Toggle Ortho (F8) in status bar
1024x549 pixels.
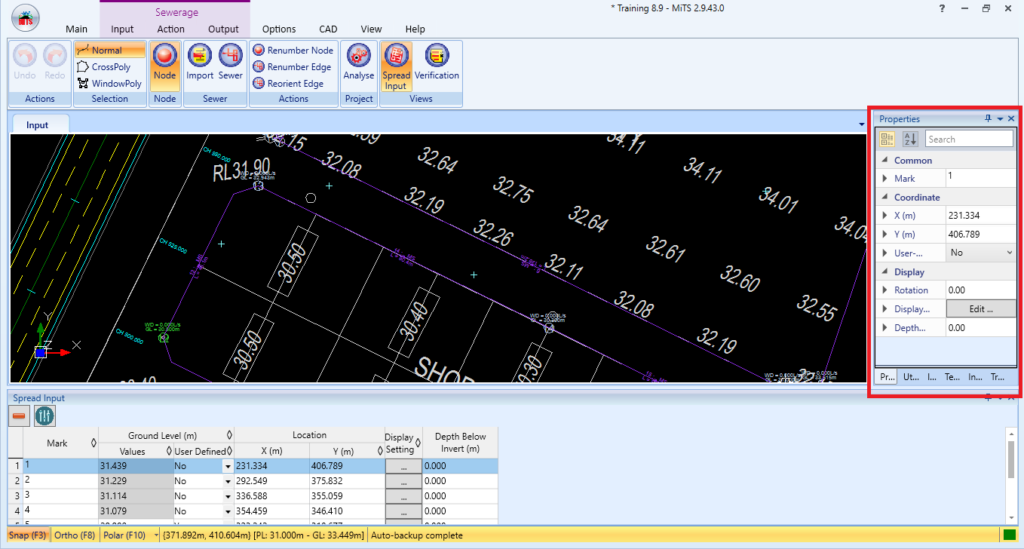[74, 535]
